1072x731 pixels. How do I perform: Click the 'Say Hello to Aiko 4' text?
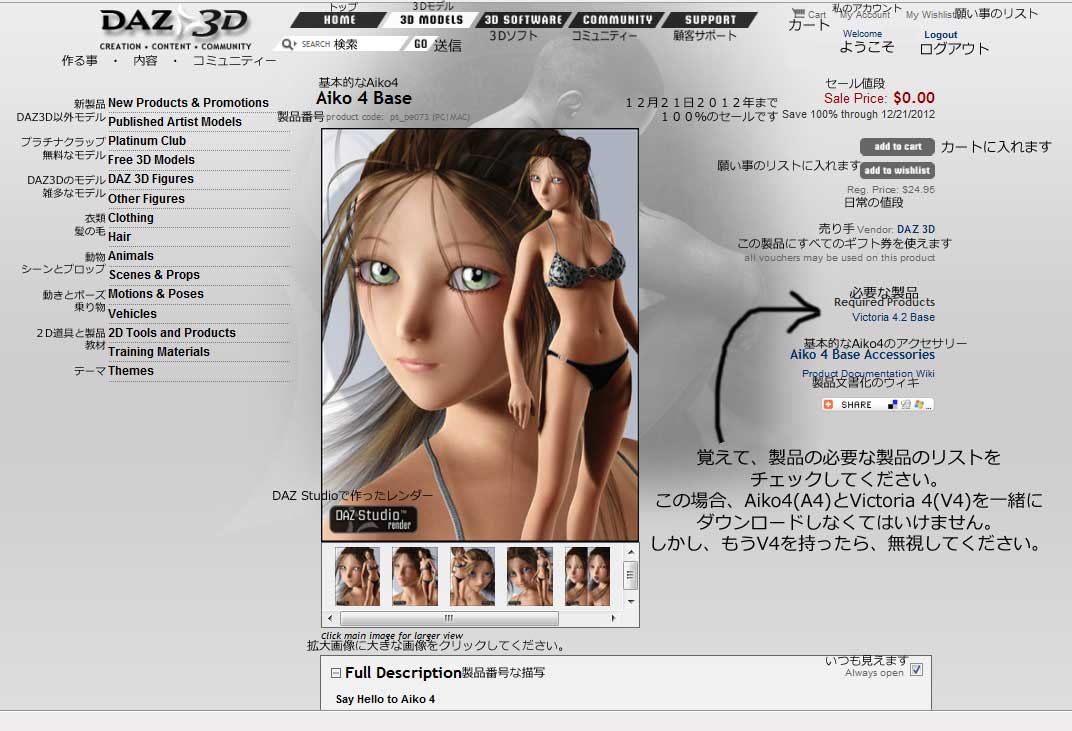[x=386, y=700]
